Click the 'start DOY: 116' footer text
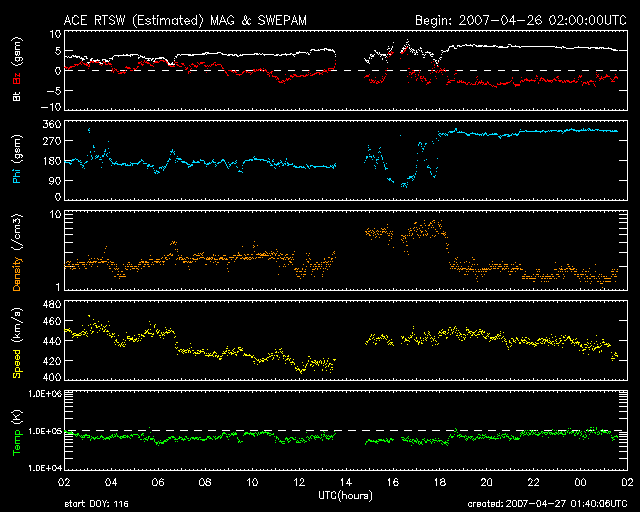The image size is (640, 512). pos(96,504)
